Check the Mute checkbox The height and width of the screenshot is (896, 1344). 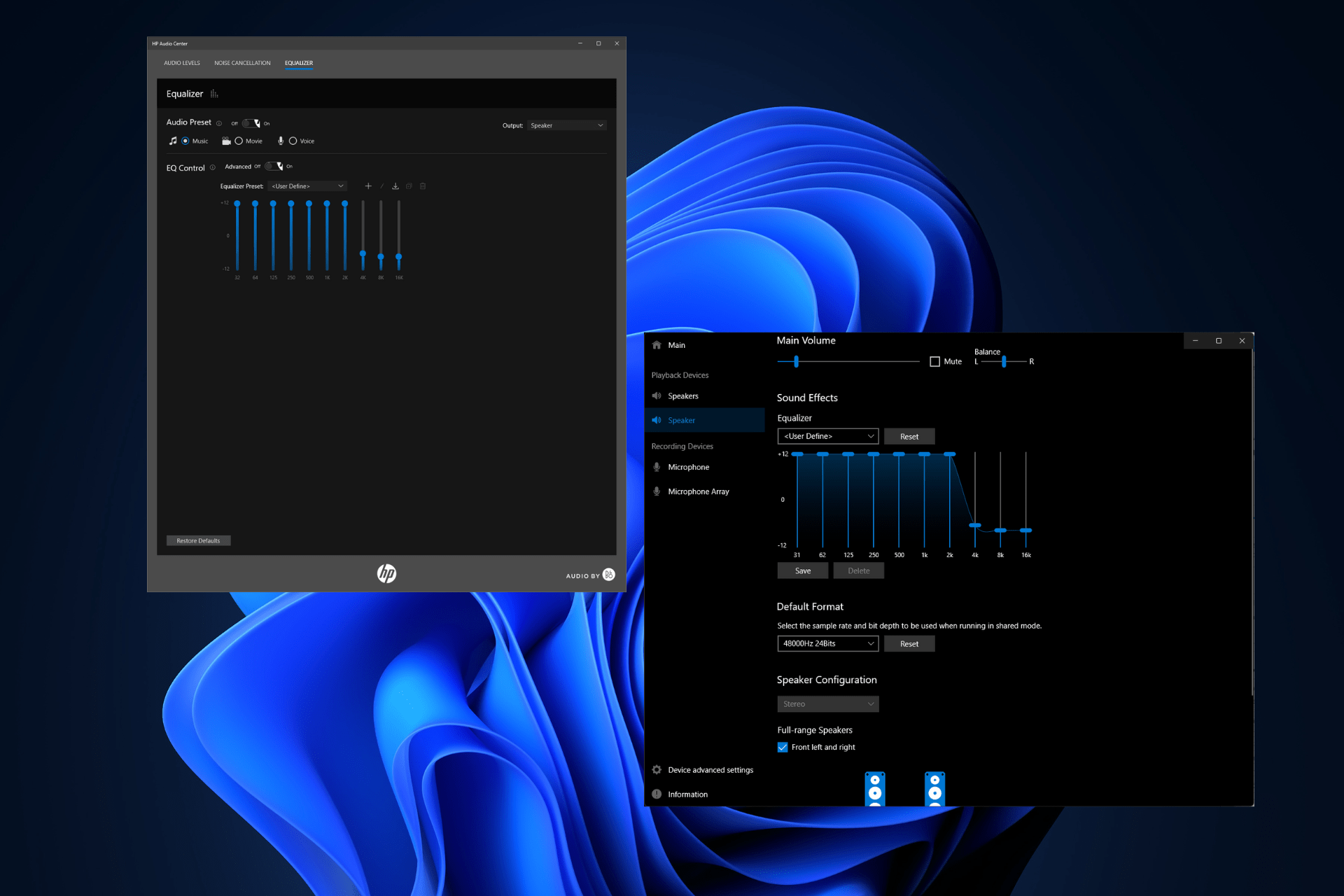934,361
